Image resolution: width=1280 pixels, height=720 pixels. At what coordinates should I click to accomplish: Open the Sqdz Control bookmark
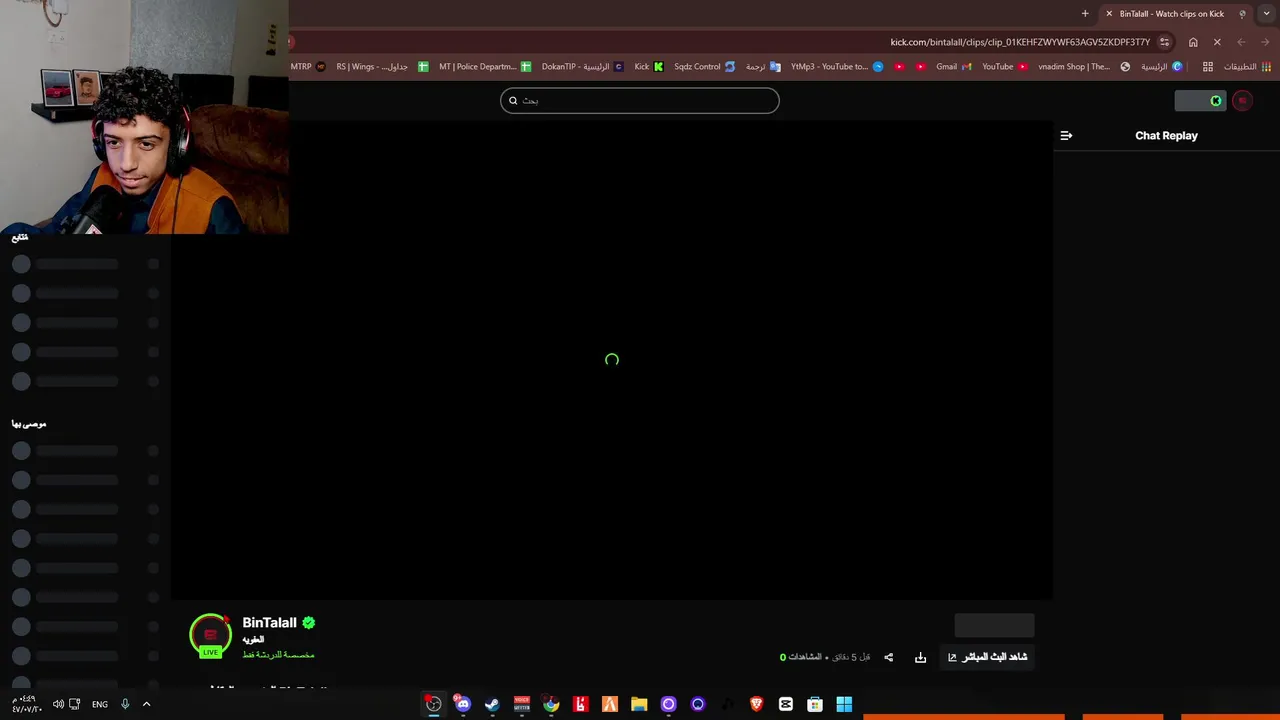coord(704,67)
